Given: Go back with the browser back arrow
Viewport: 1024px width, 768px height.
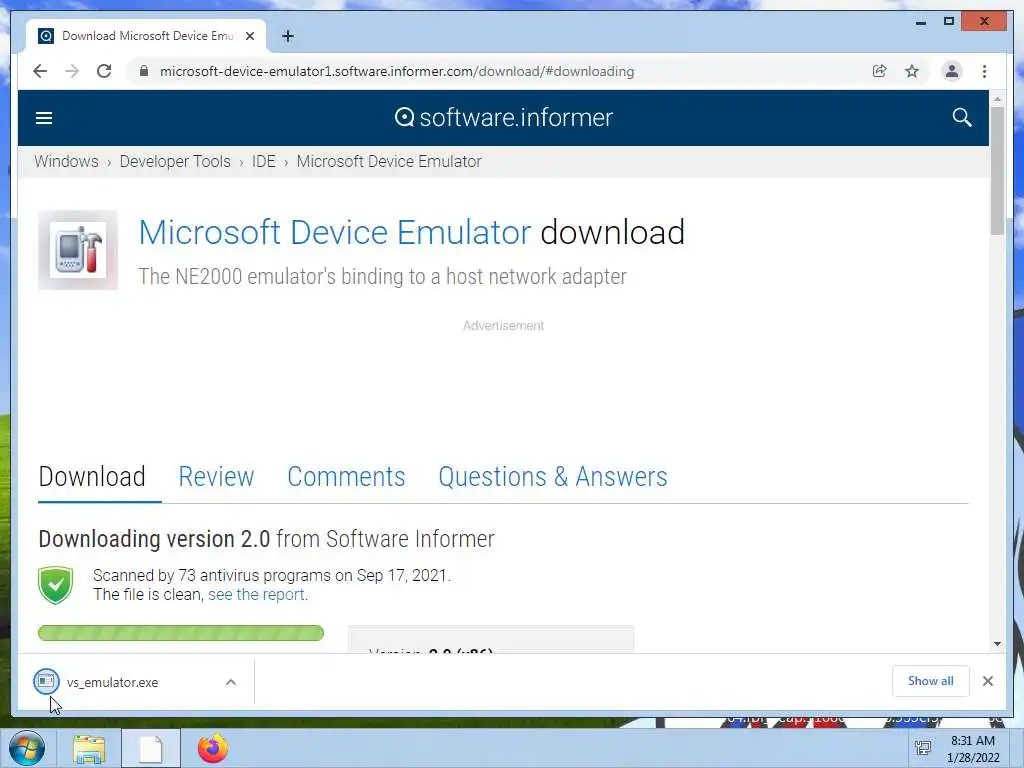Looking at the screenshot, I should 40,71.
